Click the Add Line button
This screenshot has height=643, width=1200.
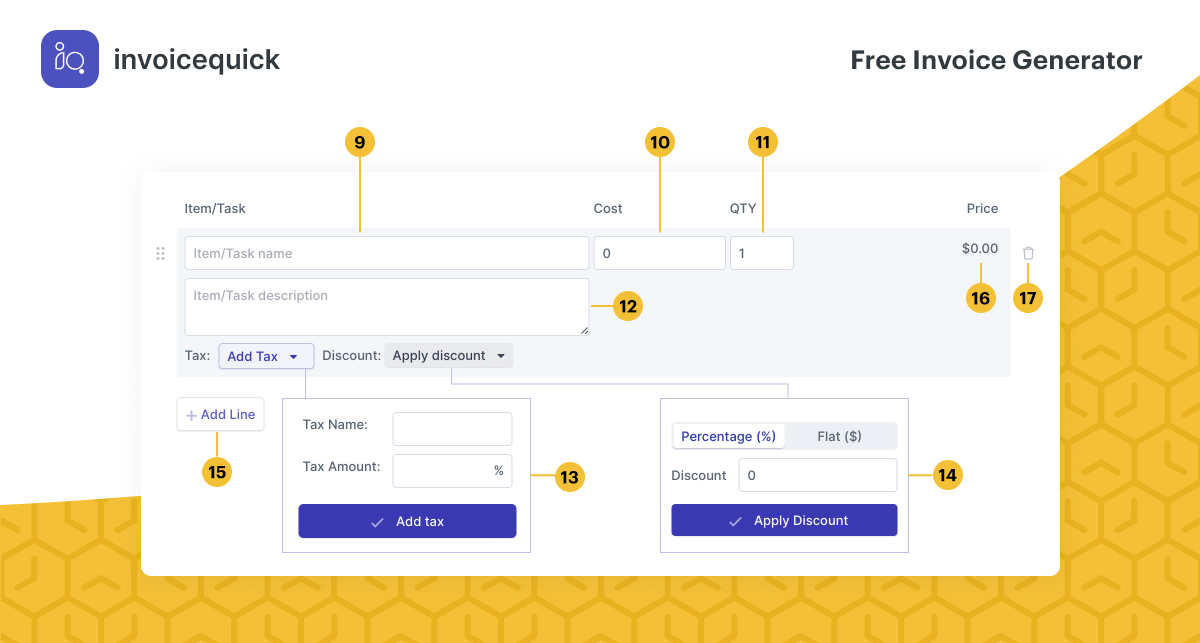point(220,414)
